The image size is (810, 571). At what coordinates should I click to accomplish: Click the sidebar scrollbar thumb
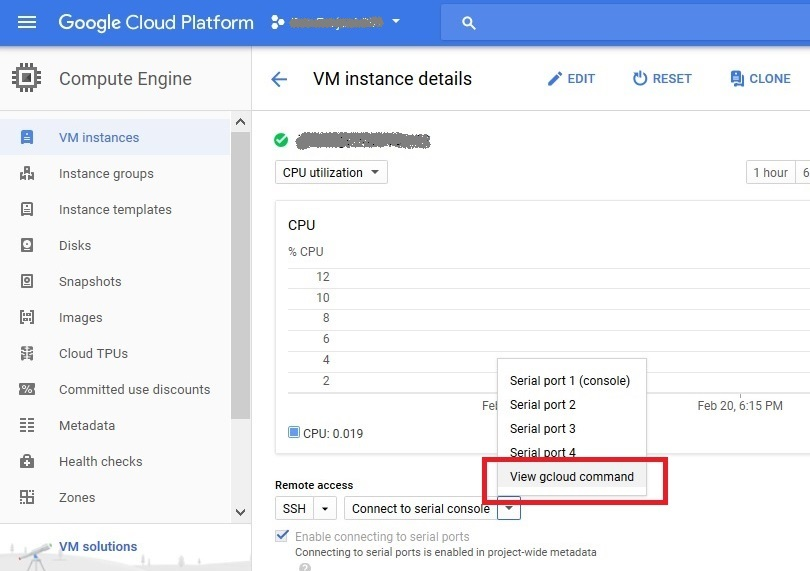pyautogui.click(x=240, y=275)
